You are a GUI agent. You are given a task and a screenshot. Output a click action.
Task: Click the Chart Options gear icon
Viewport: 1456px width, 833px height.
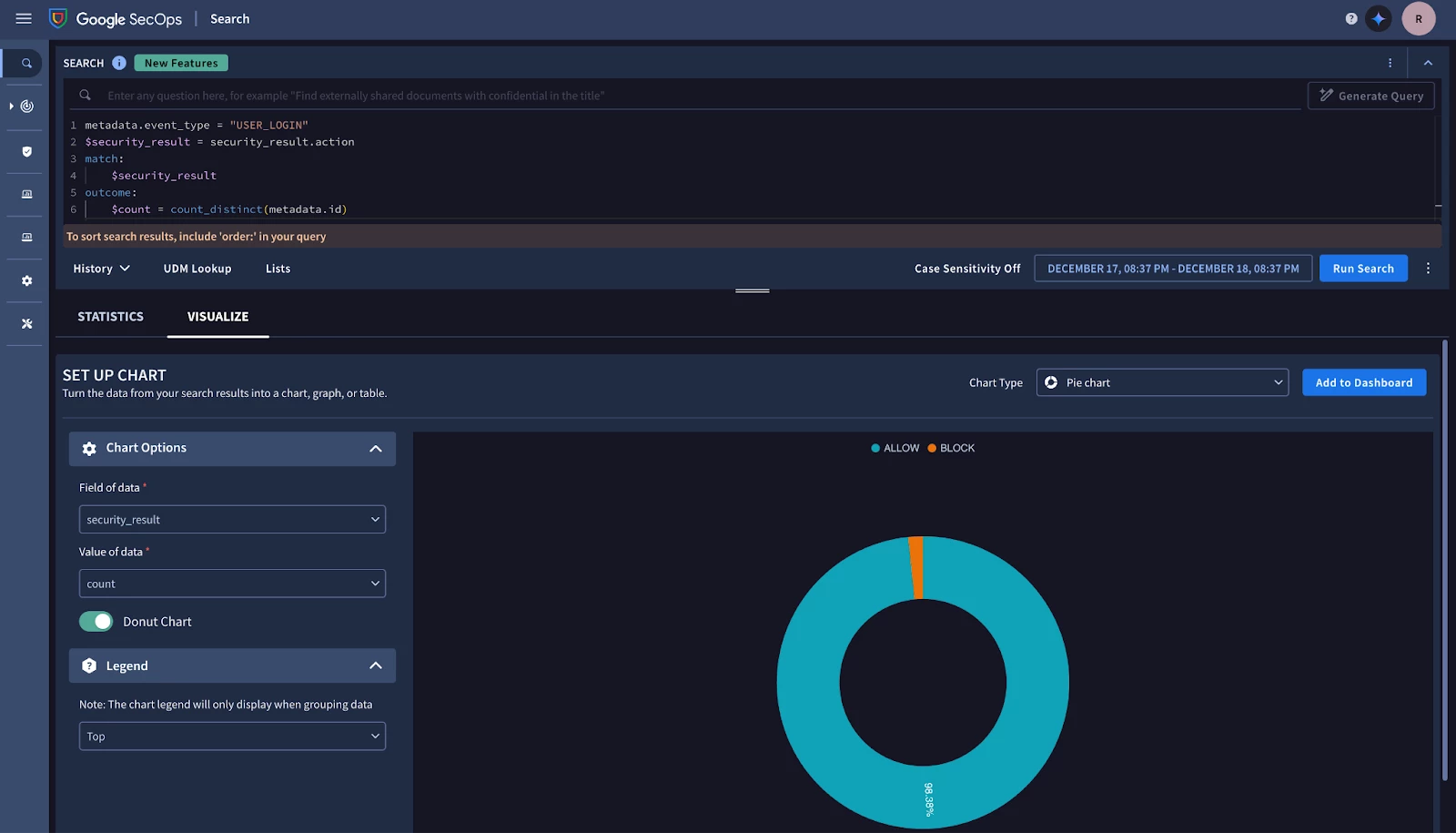point(89,449)
